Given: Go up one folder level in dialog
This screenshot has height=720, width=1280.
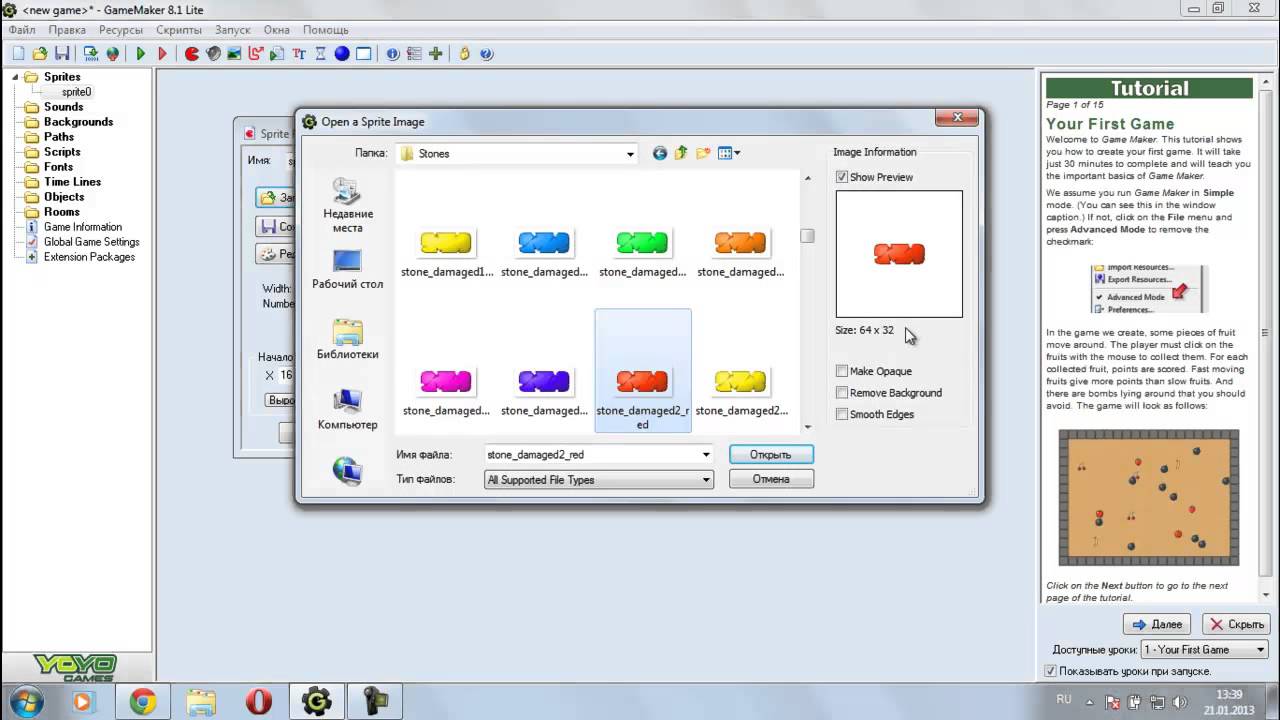Looking at the screenshot, I should (x=681, y=153).
